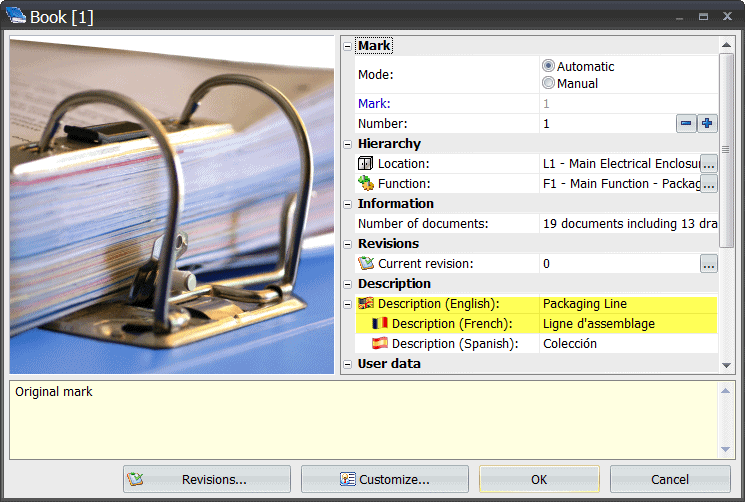745x502 pixels.
Task: Click the Function icon in Hierarchy
Action: [365, 184]
